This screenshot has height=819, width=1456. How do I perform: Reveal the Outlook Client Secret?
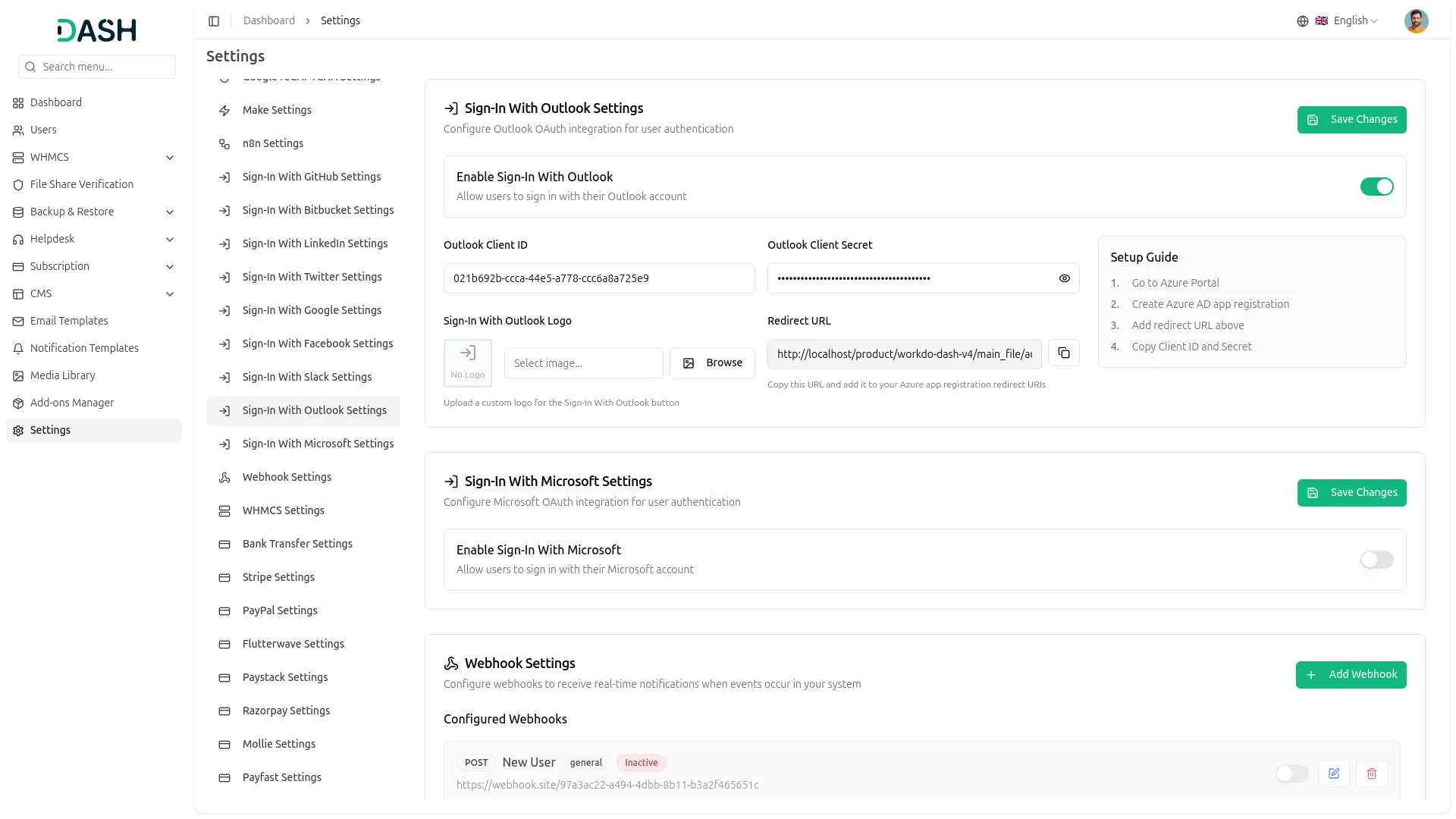[x=1064, y=278]
